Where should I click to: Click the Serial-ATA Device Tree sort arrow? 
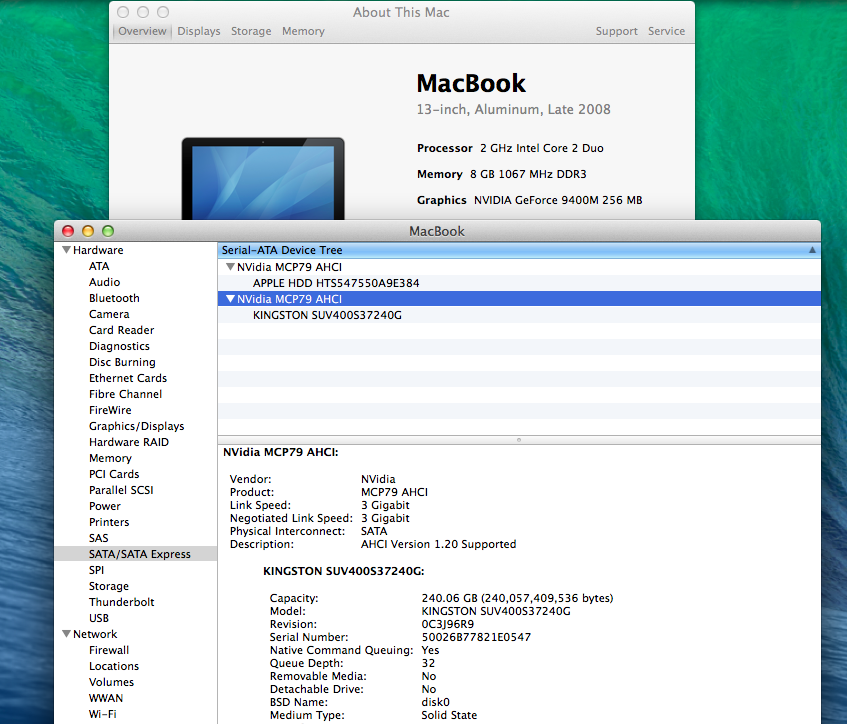pyautogui.click(x=812, y=250)
